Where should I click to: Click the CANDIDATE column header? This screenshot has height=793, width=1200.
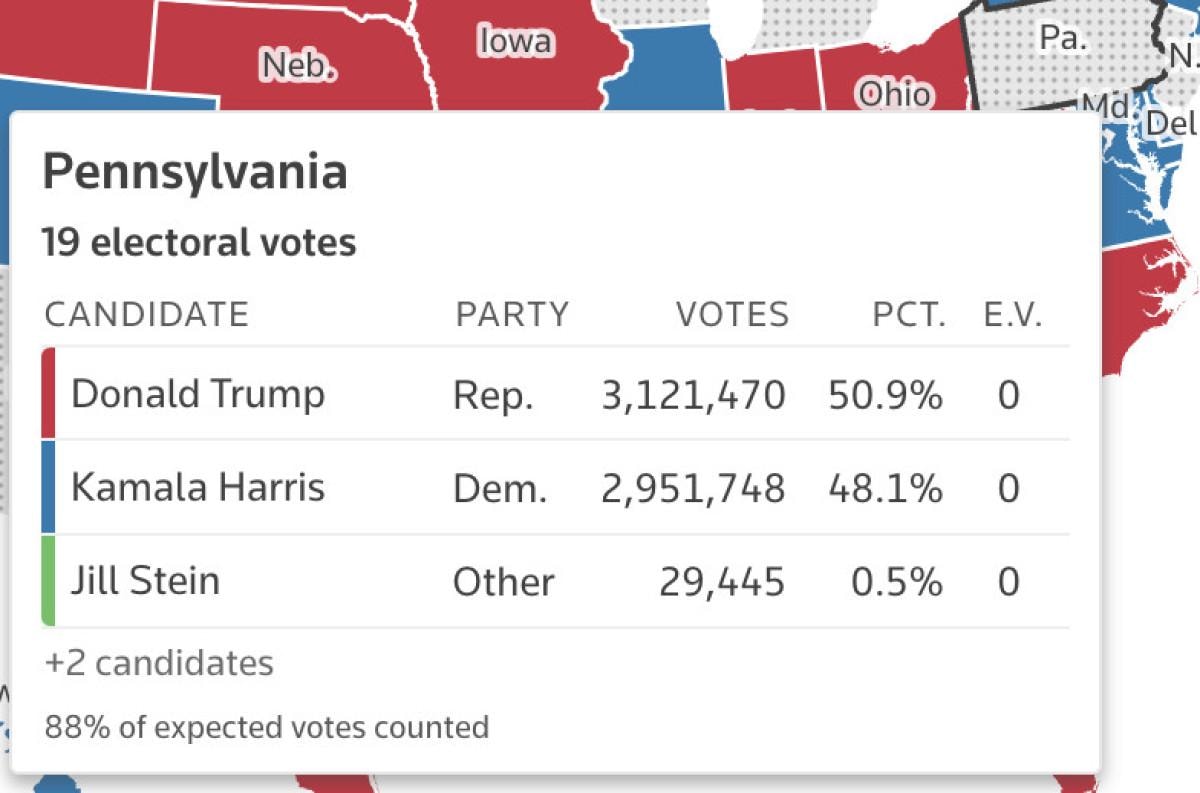(146, 315)
